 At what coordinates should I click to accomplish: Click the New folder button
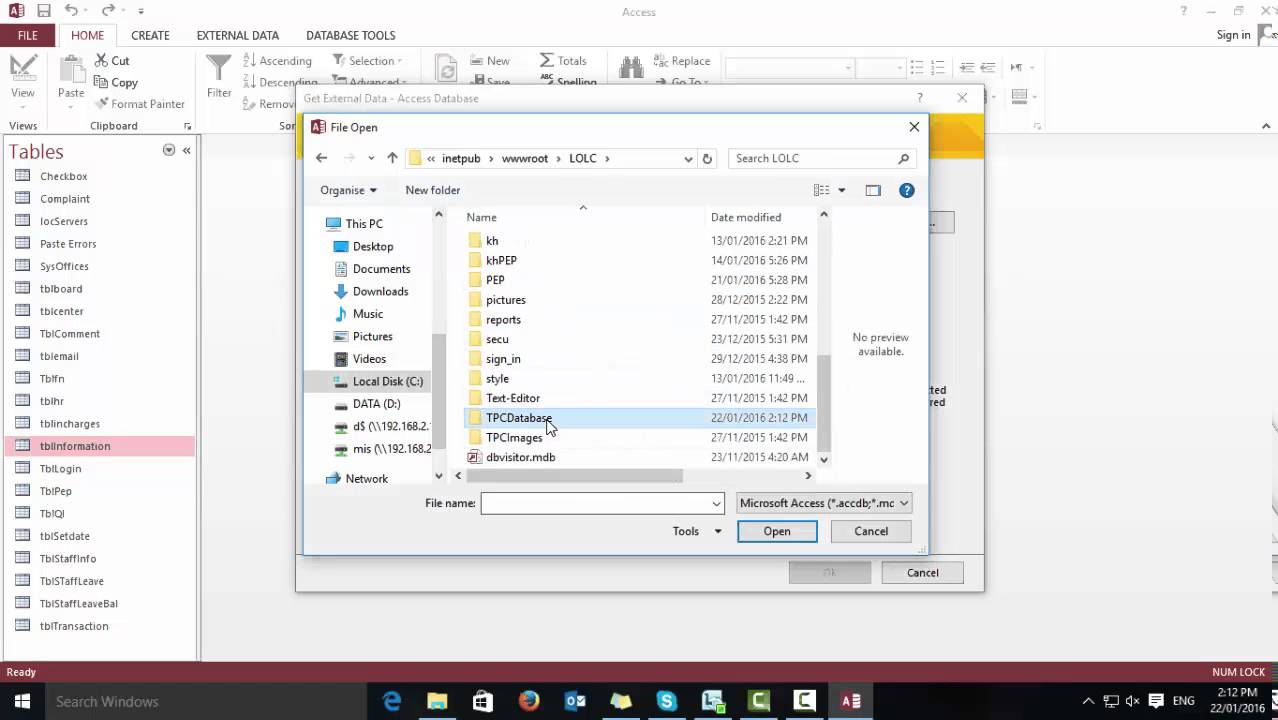tap(433, 190)
